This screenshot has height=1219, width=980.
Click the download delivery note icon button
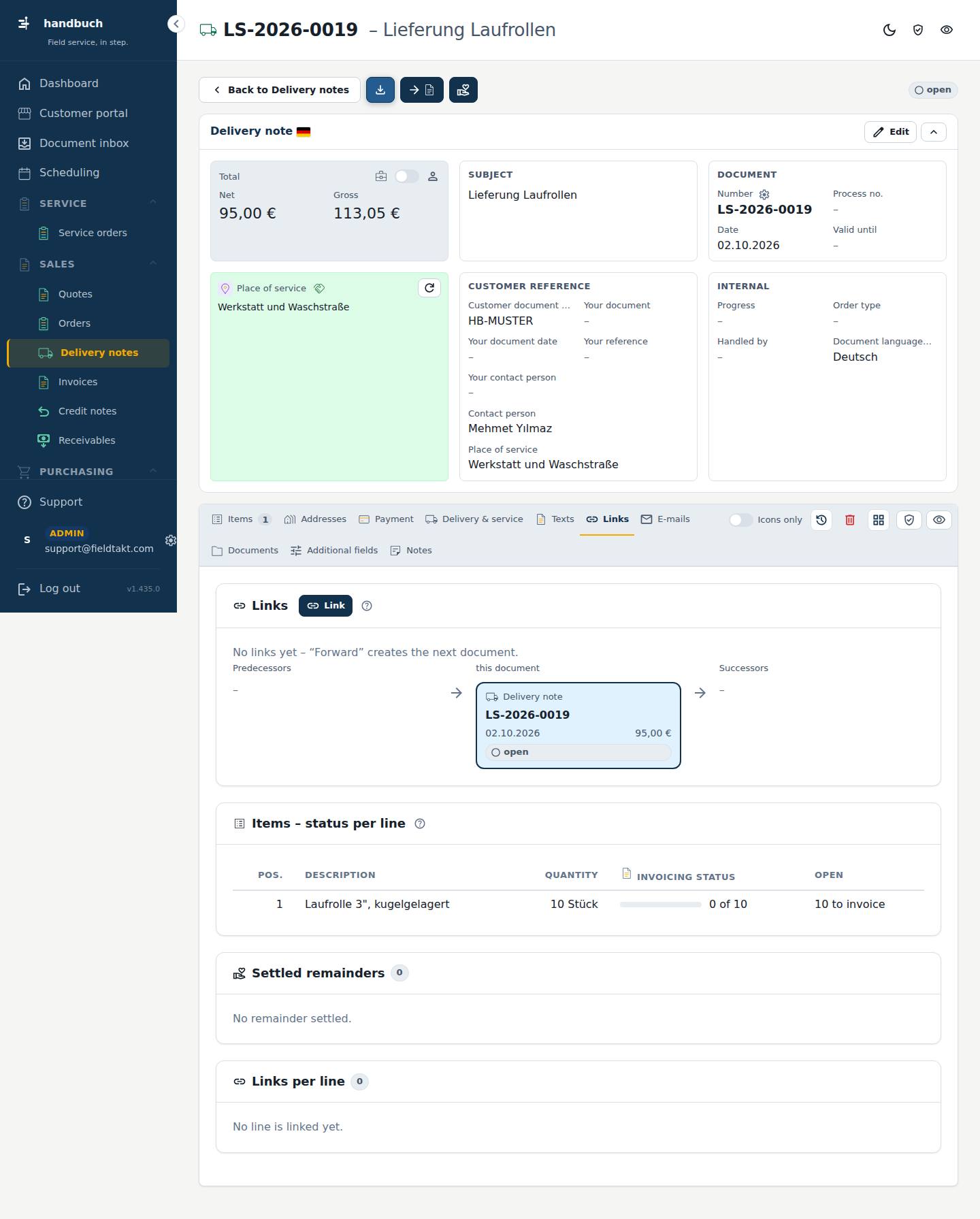(380, 90)
